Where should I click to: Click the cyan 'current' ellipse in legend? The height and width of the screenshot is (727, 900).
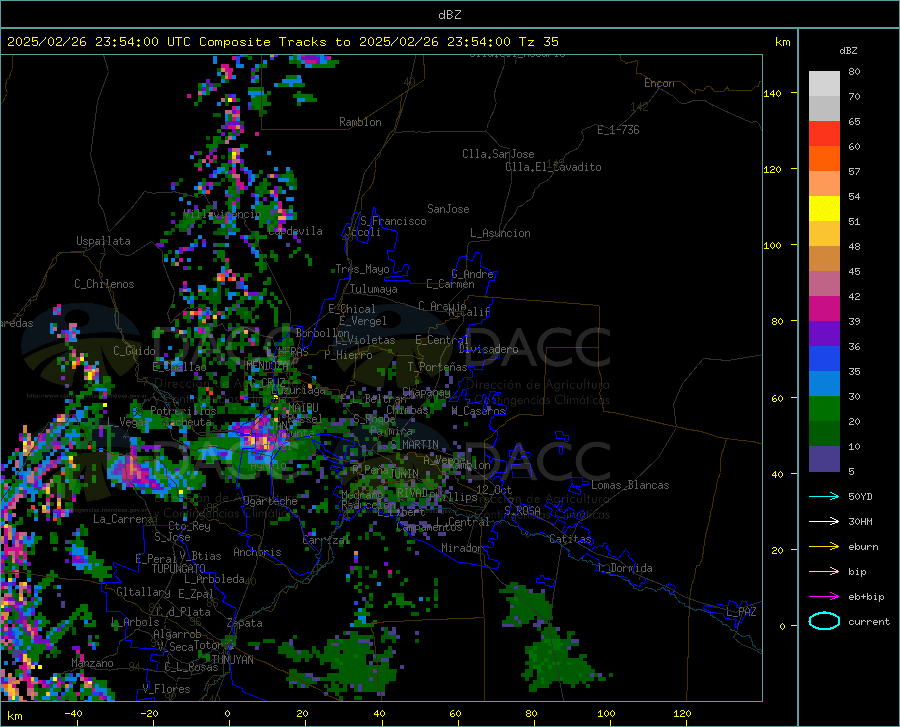pyautogui.click(x=824, y=621)
